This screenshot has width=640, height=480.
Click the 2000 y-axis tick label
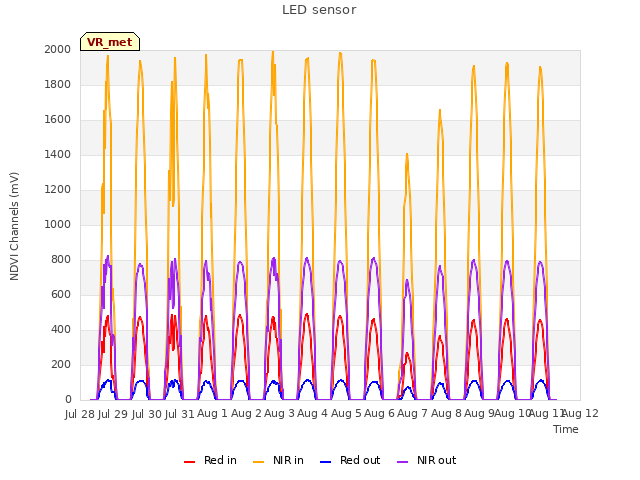(58, 49)
